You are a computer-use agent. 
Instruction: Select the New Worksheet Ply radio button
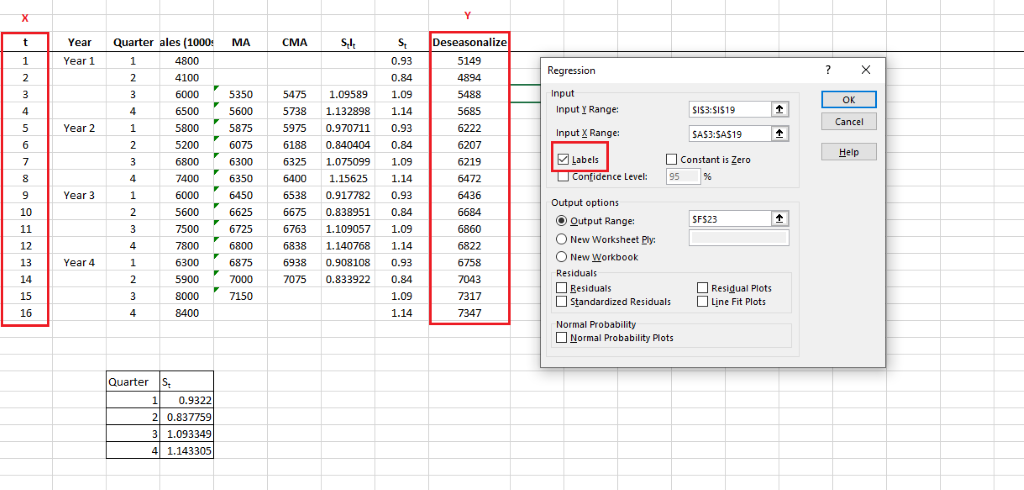click(562, 238)
